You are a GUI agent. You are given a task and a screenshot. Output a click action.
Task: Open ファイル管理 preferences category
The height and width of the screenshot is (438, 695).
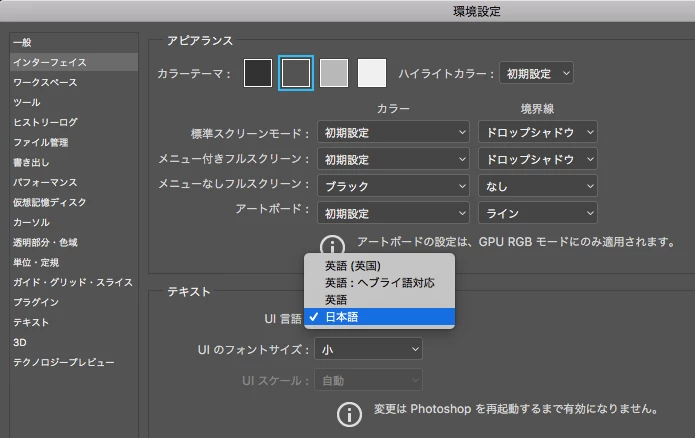click(74, 142)
